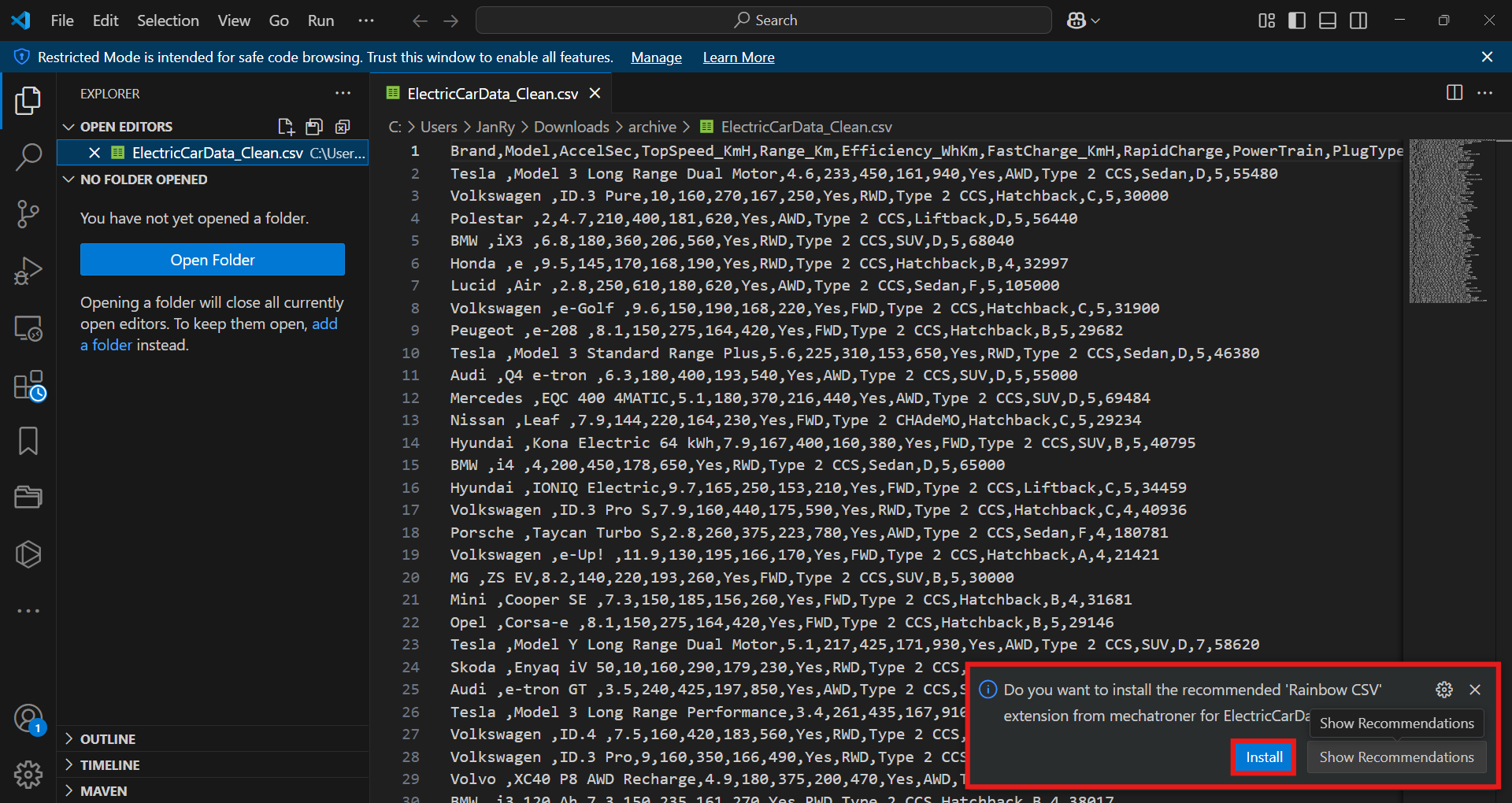Click the 'add a folder' link
The height and width of the screenshot is (803, 1512).
(x=209, y=335)
